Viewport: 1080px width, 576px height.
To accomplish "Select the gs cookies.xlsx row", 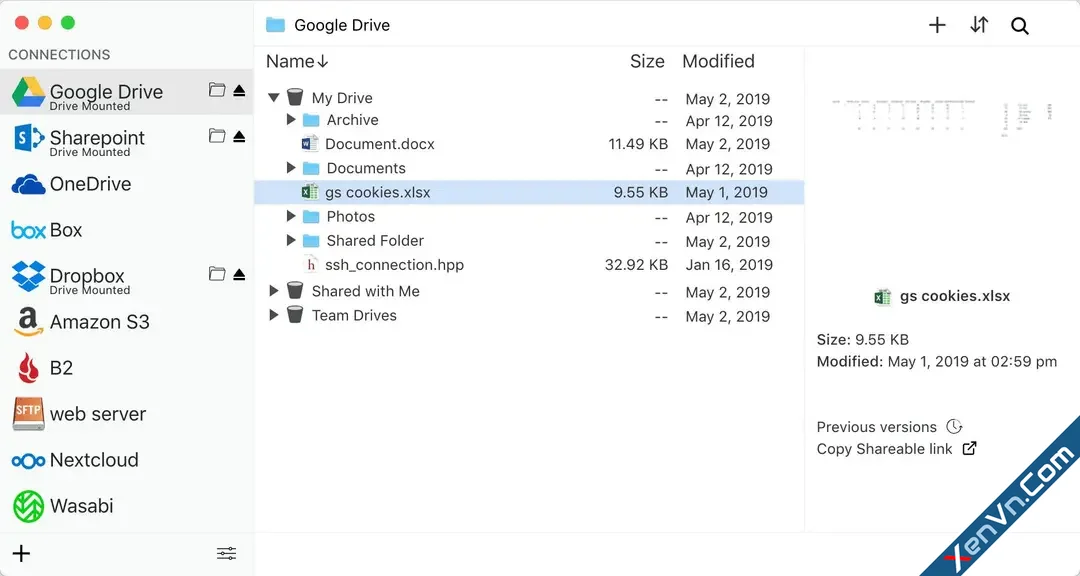I will tap(529, 192).
